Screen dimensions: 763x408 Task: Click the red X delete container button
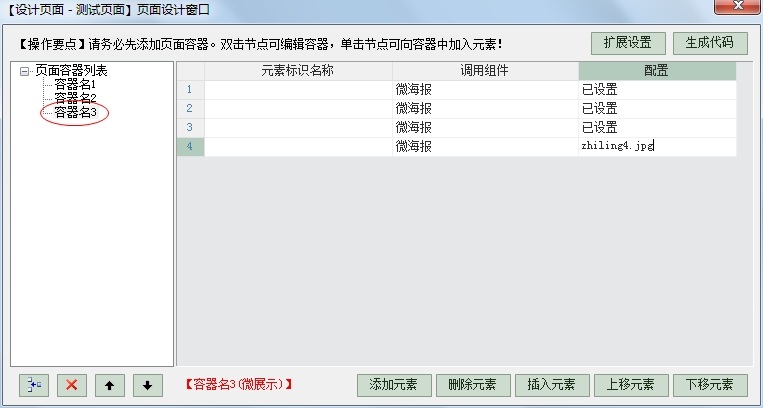coord(72,385)
